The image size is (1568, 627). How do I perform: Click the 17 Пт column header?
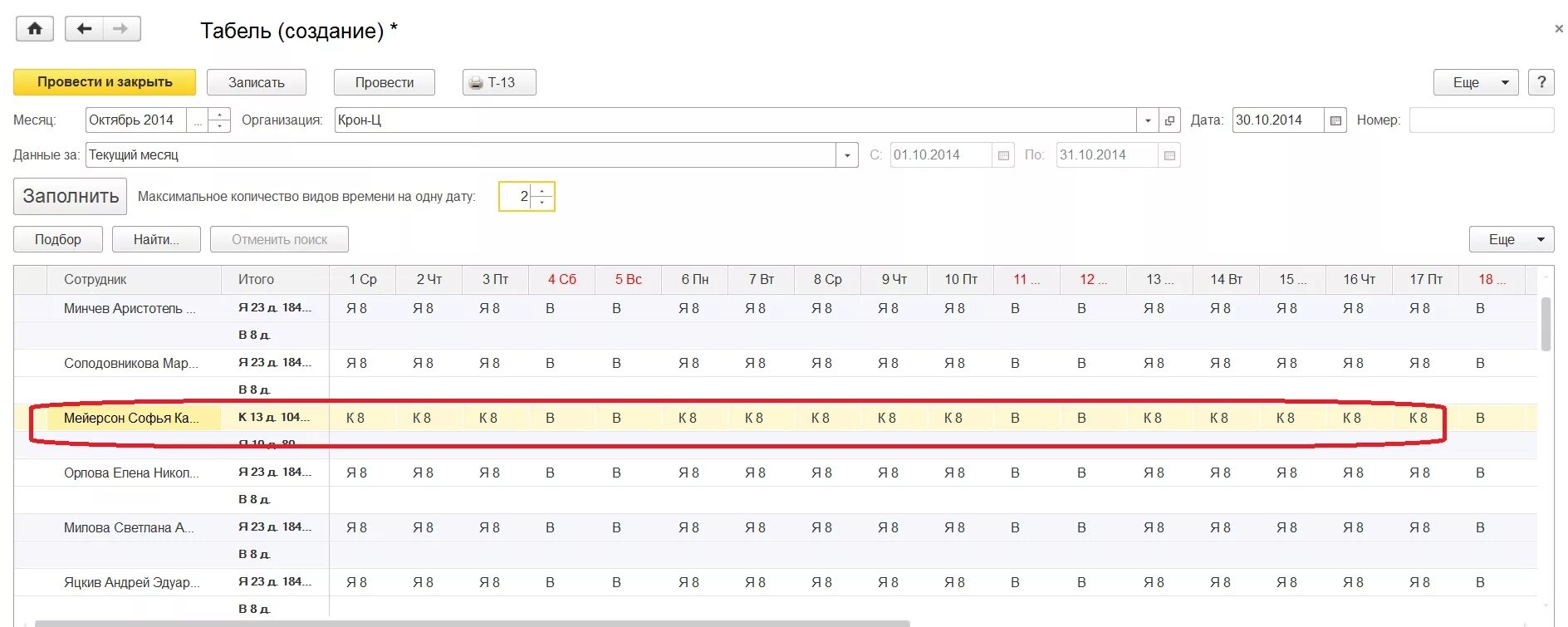(x=1426, y=280)
